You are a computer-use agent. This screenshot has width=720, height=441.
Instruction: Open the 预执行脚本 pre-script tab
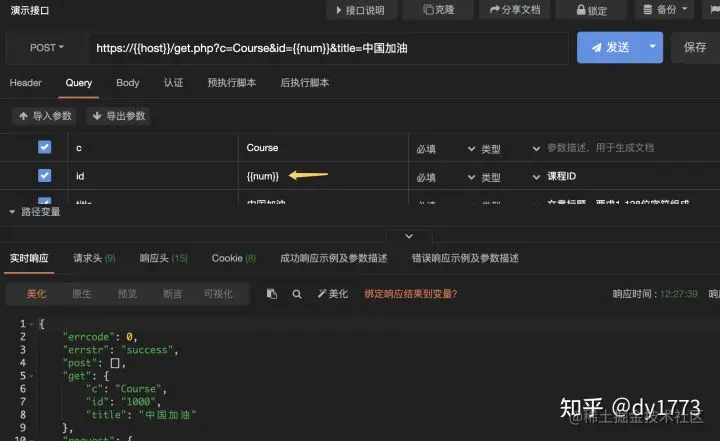click(x=231, y=83)
